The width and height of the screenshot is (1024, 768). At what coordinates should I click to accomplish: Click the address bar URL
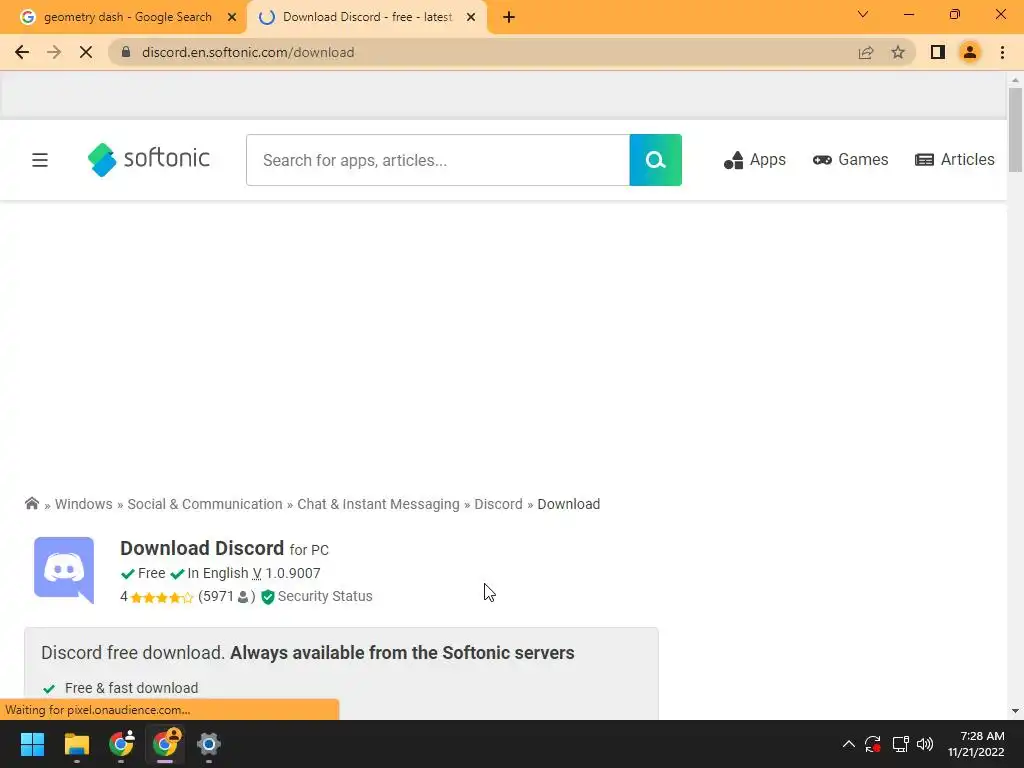[248, 52]
